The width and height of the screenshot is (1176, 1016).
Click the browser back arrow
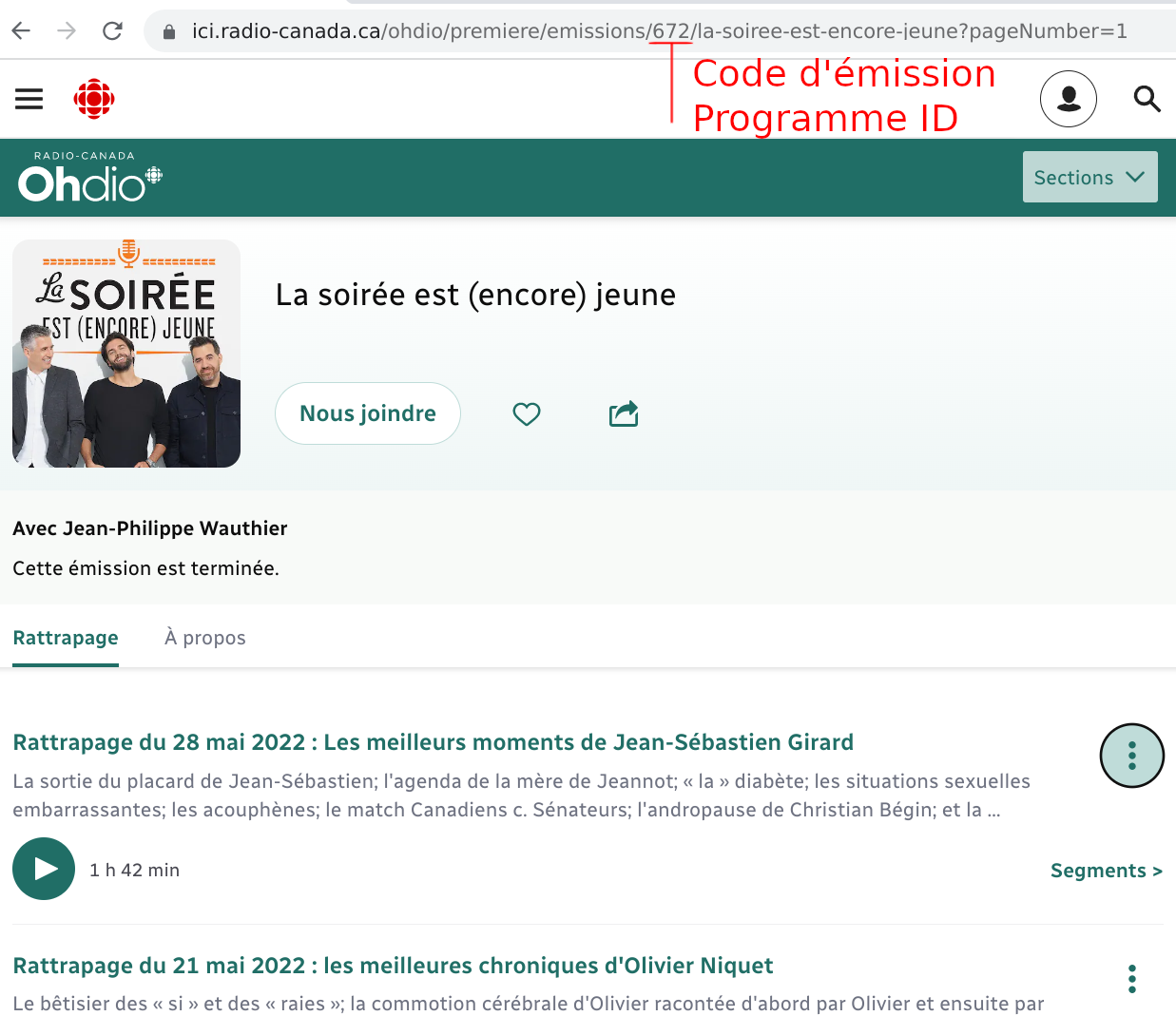(x=21, y=31)
